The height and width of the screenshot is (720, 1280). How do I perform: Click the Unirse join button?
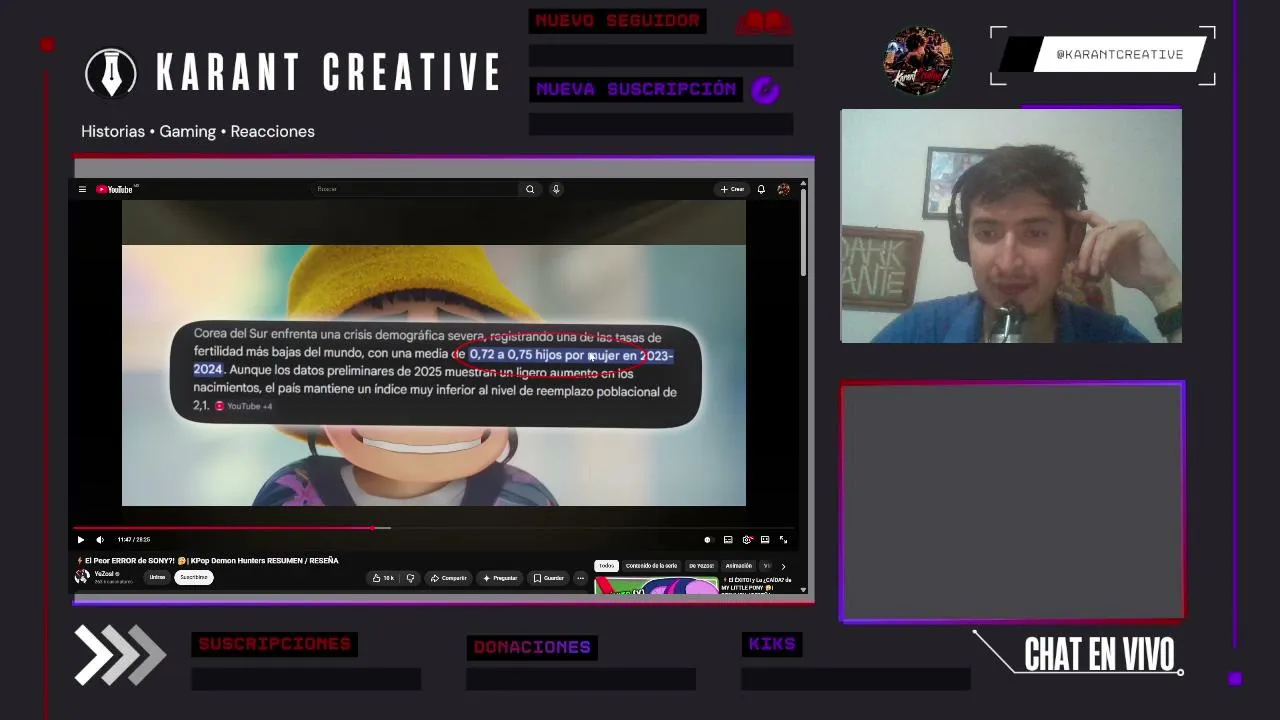coord(157,577)
